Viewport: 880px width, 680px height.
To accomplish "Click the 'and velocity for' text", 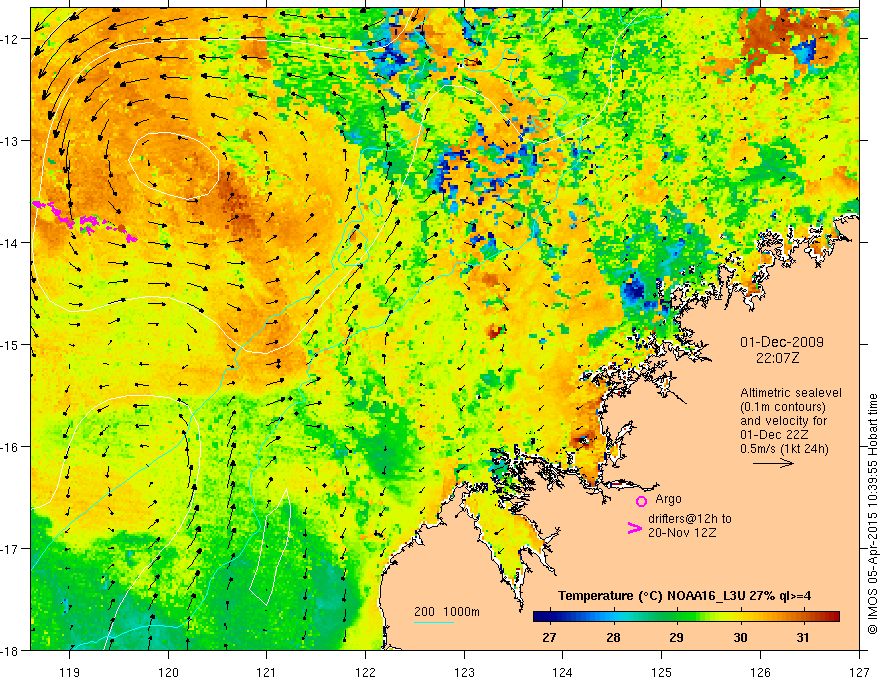I will (783, 421).
